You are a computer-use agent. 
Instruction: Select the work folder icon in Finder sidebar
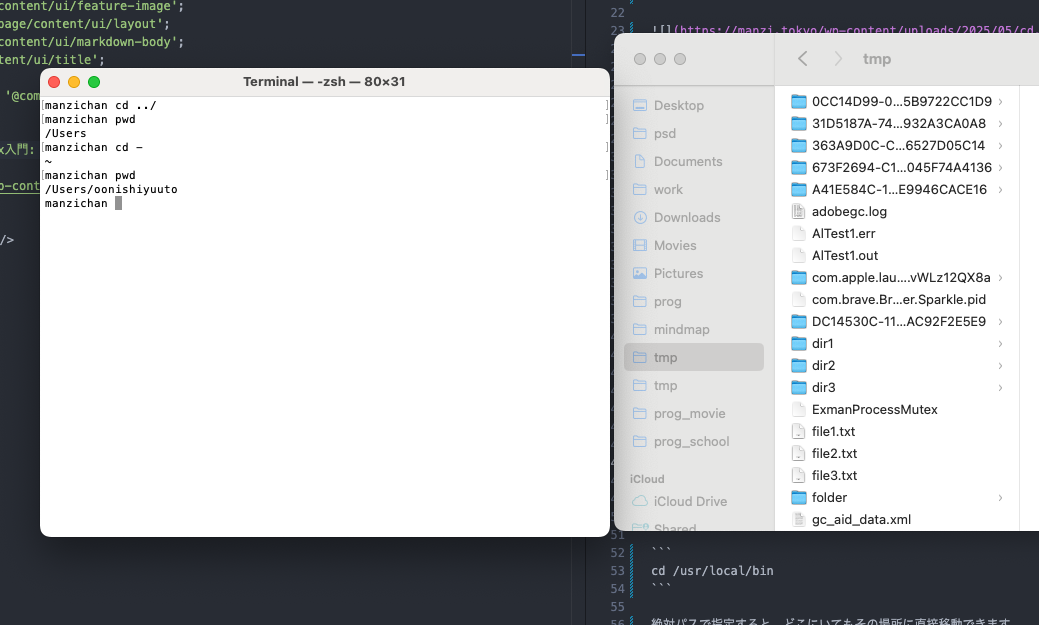[639, 190]
